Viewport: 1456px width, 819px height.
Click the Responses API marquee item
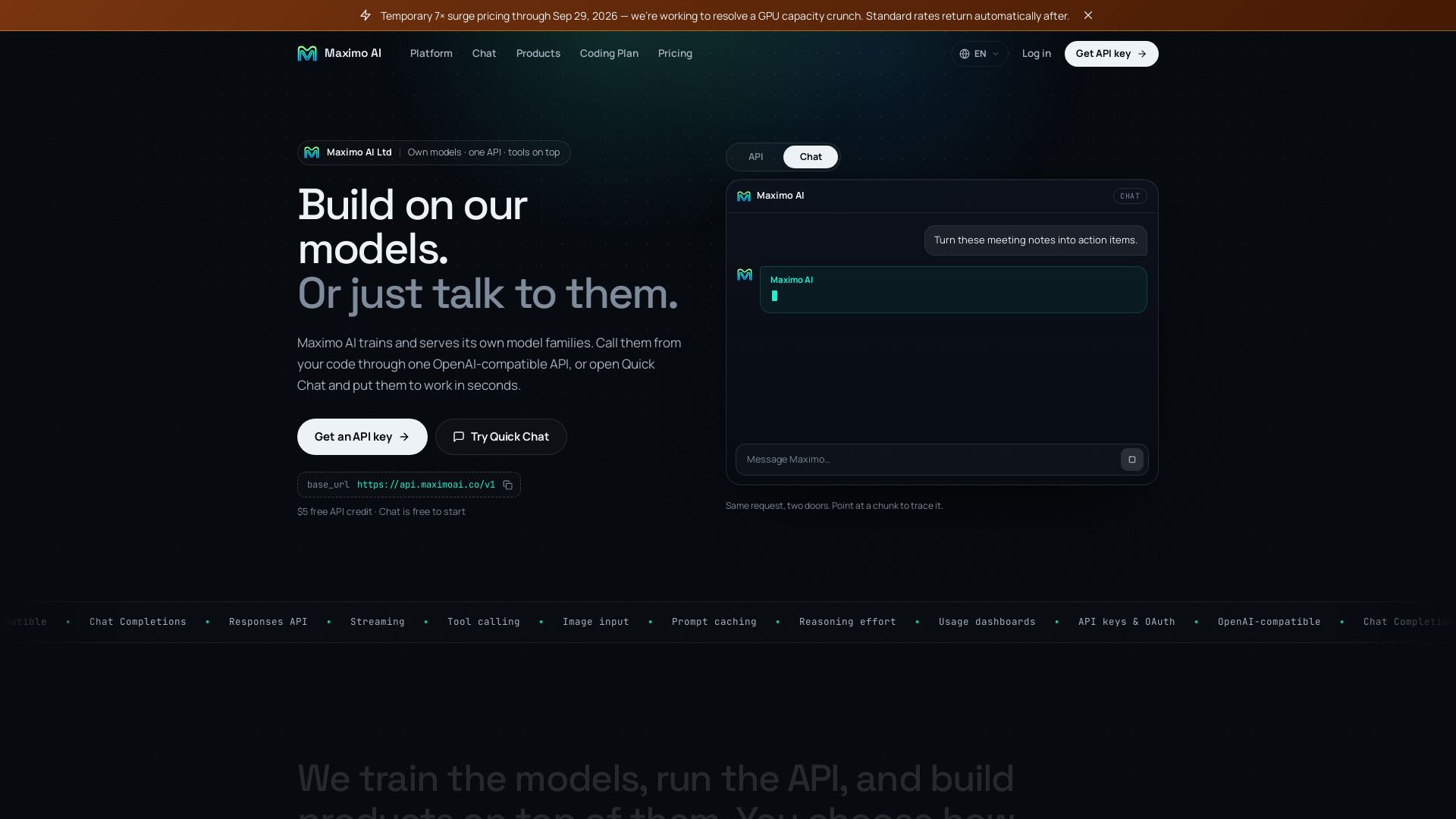[268, 622]
